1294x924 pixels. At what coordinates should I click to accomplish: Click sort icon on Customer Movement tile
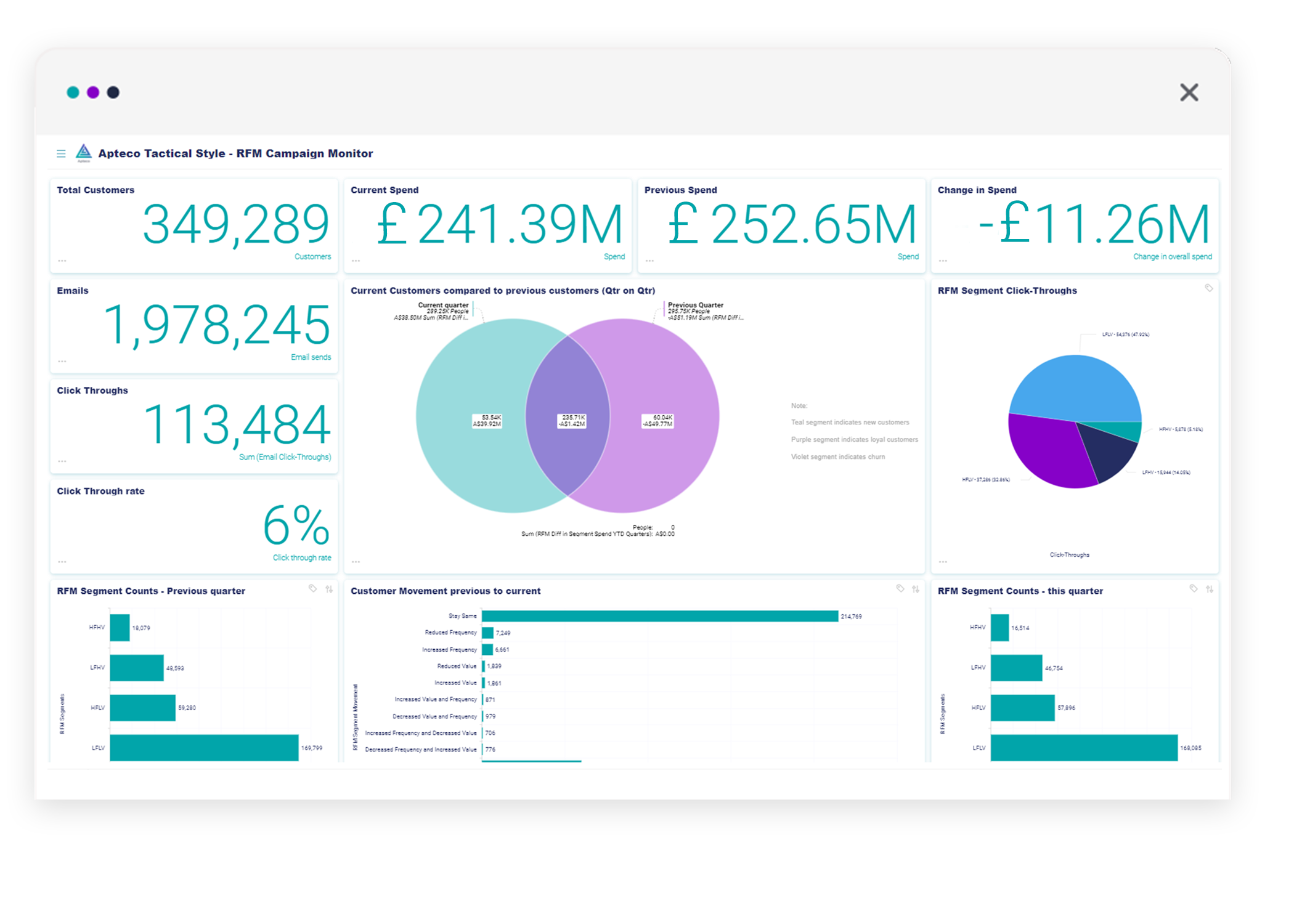pos(916,589)
